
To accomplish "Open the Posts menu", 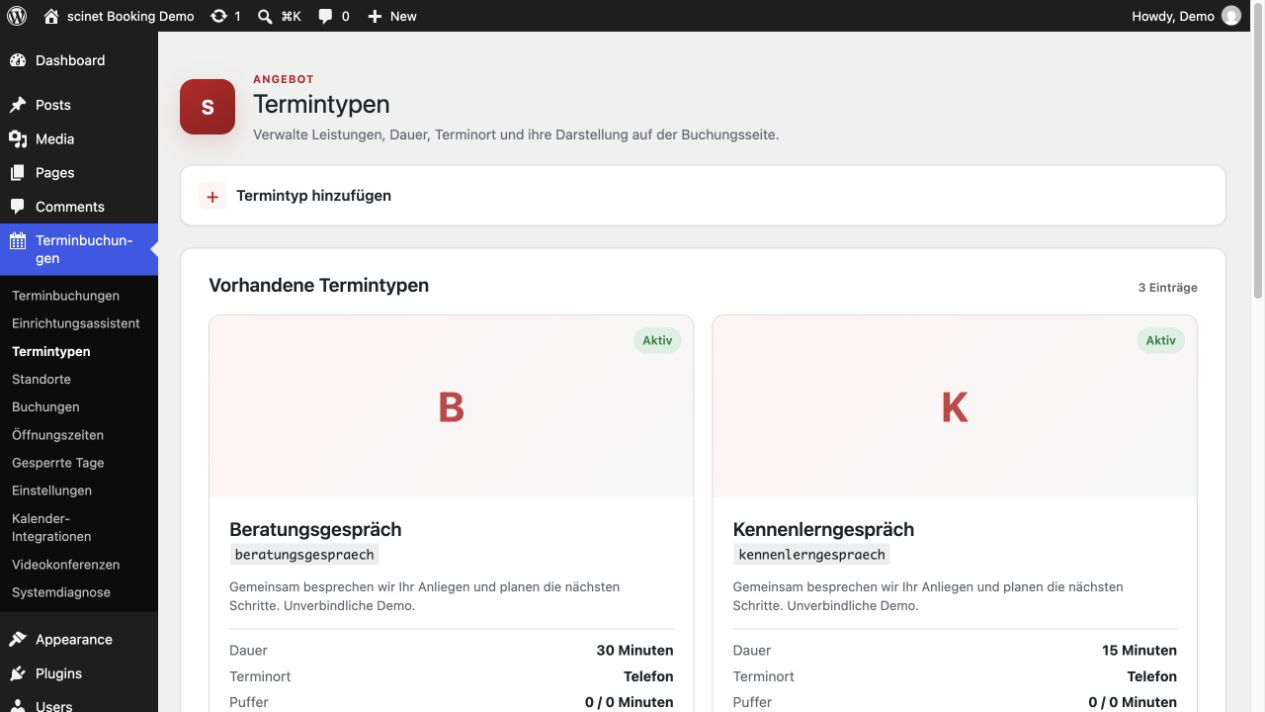I will tap(53, 105).
